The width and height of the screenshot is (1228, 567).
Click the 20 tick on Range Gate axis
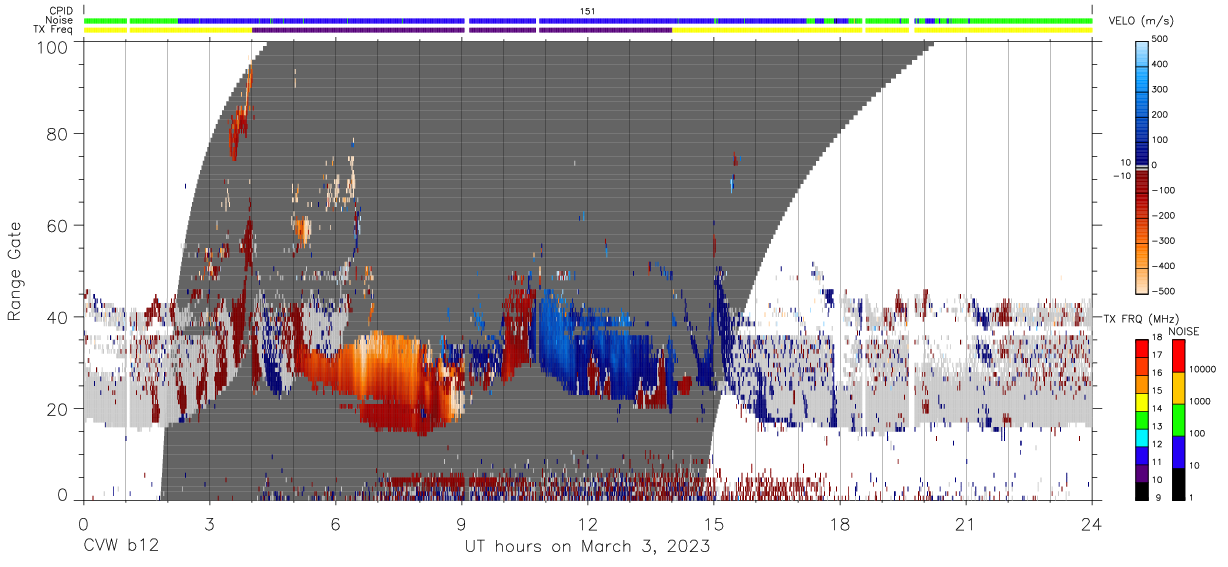point(59,408)
